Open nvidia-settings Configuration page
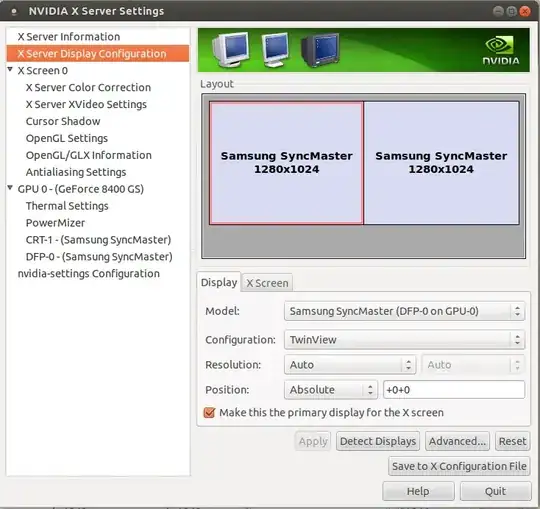 pos(89,274)
